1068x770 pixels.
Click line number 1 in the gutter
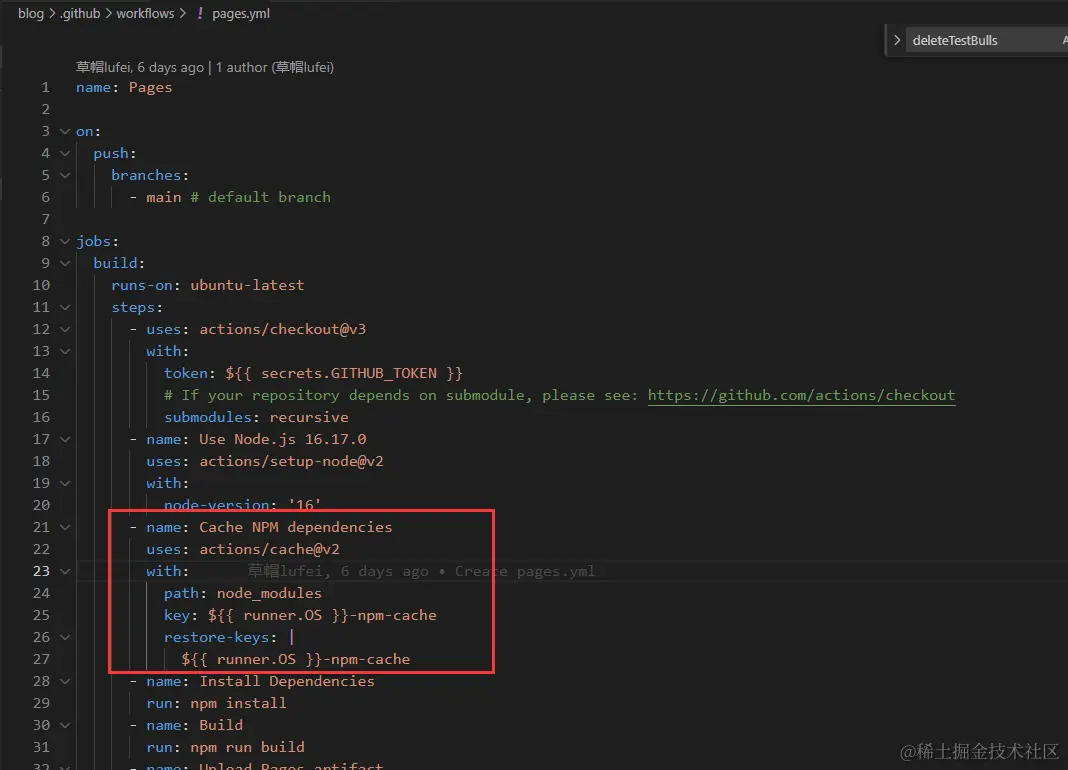[x=45, y=87]
